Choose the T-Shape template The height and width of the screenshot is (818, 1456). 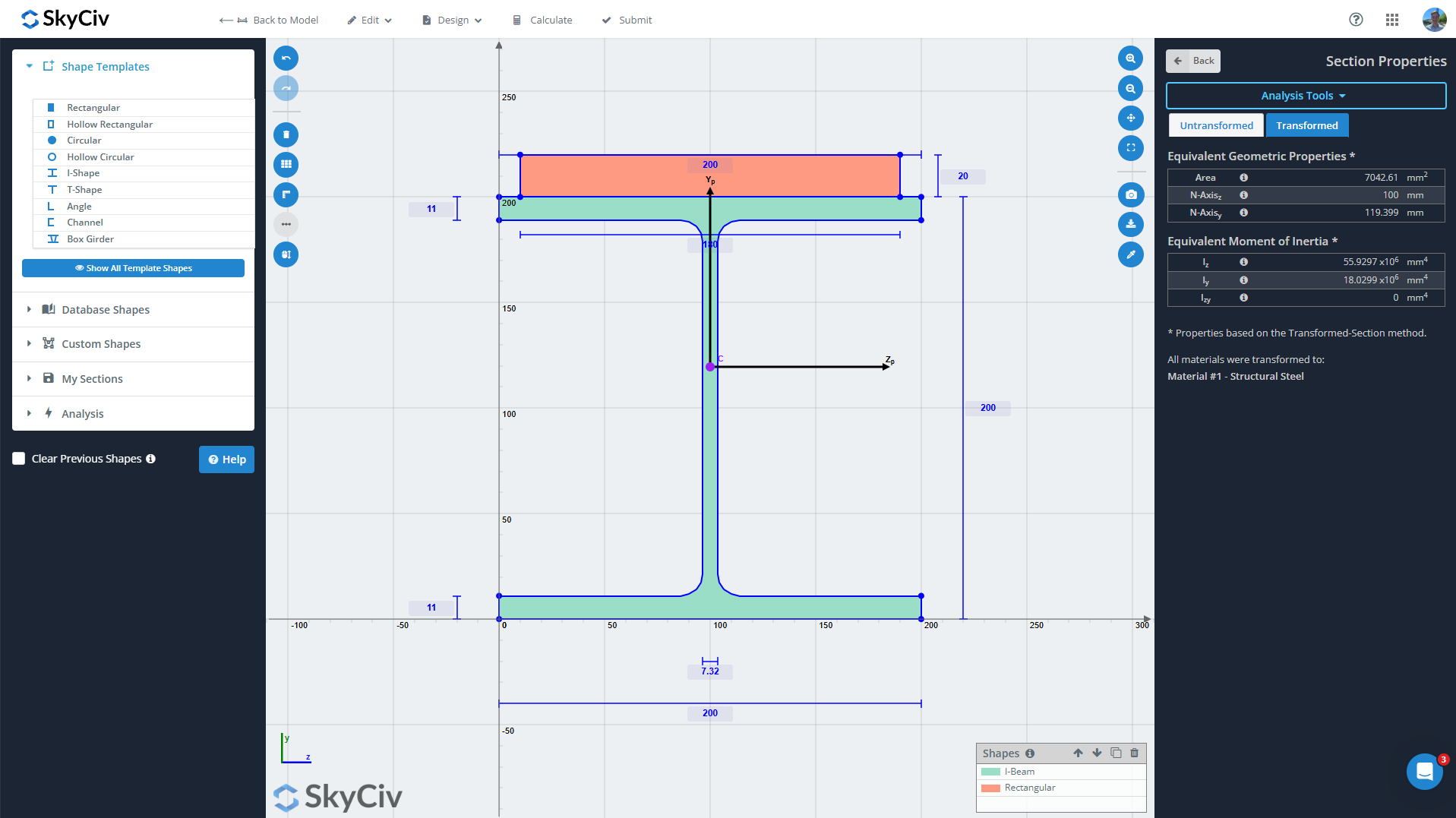click(x=144, y=190)
